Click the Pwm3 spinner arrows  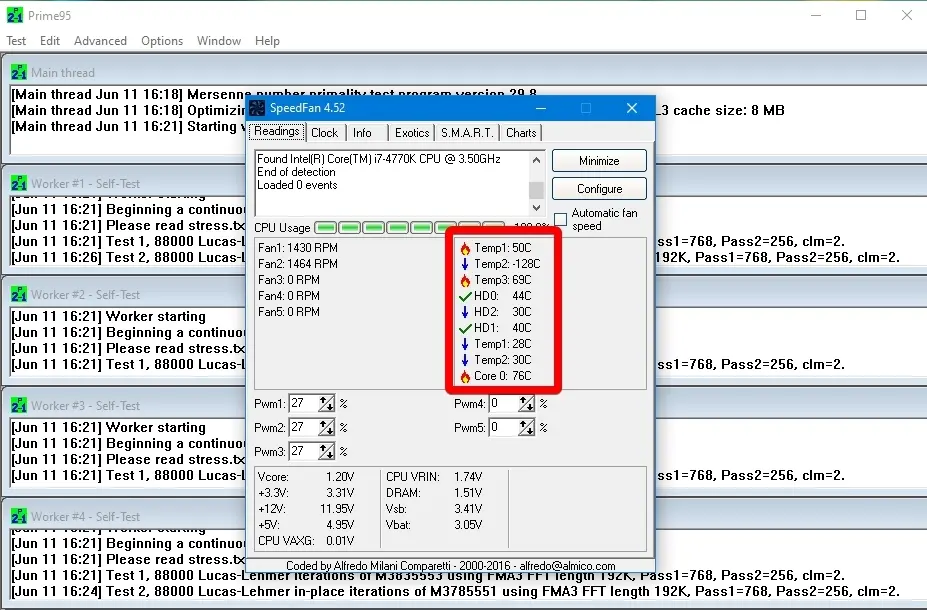326,452
